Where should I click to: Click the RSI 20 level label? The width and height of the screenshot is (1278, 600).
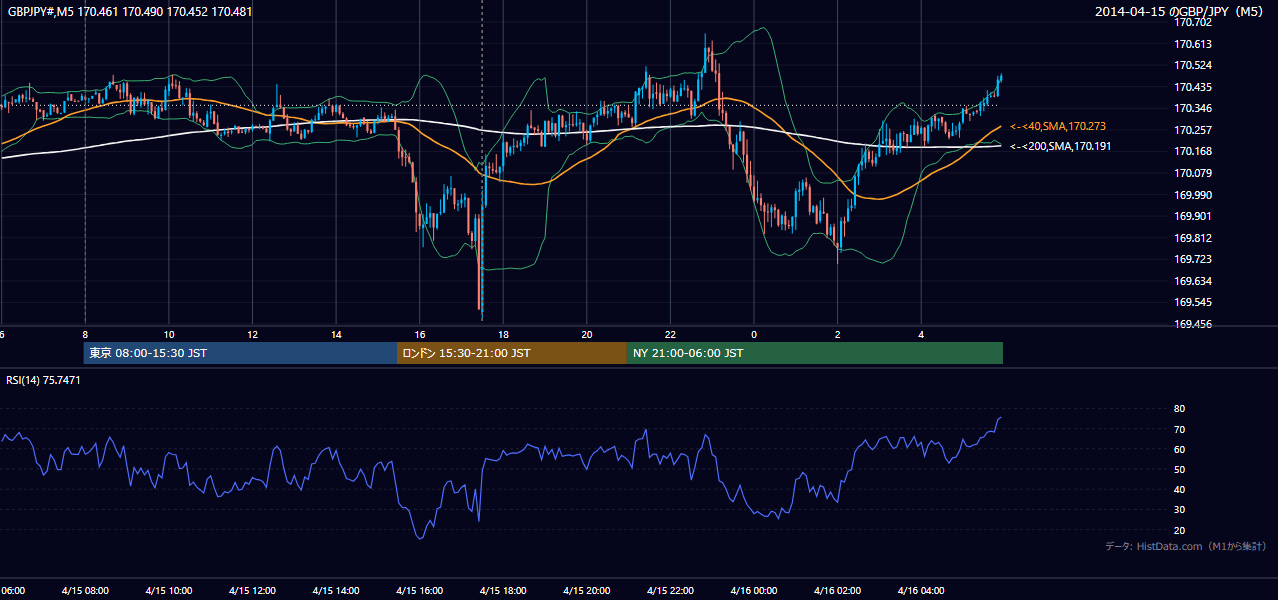[x=1180, y=530]
